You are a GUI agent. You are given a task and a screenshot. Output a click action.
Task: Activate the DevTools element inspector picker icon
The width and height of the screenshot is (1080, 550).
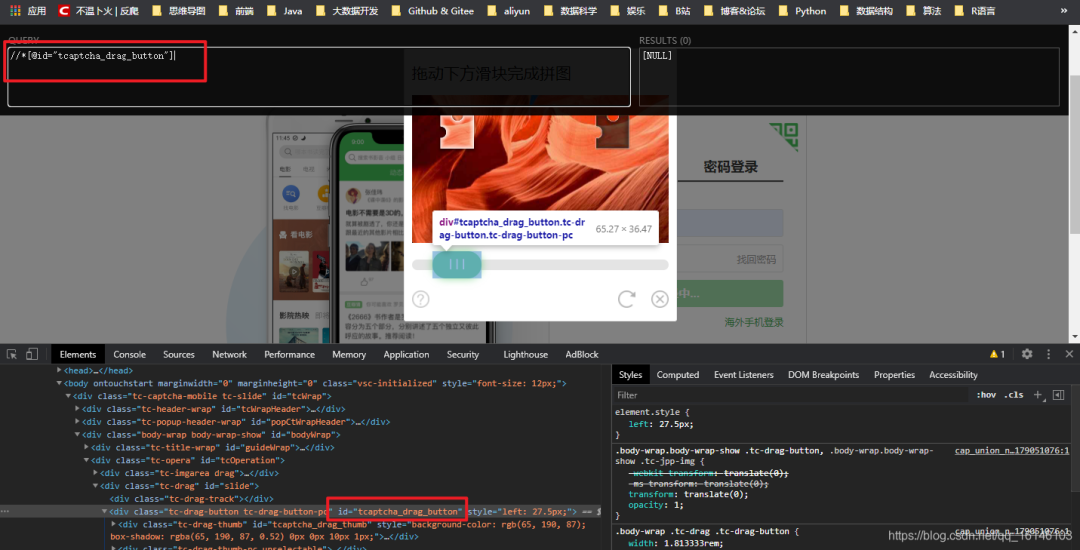click(x=12, y=354)
